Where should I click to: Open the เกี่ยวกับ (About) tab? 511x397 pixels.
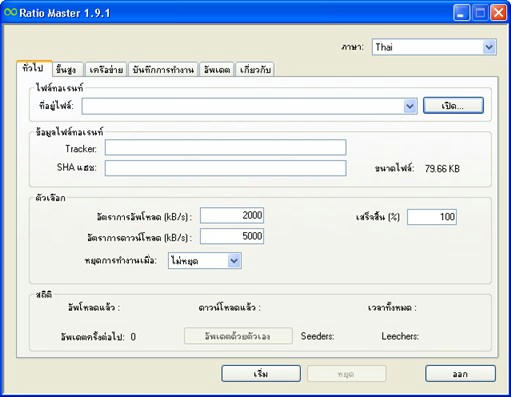(255, 70)
